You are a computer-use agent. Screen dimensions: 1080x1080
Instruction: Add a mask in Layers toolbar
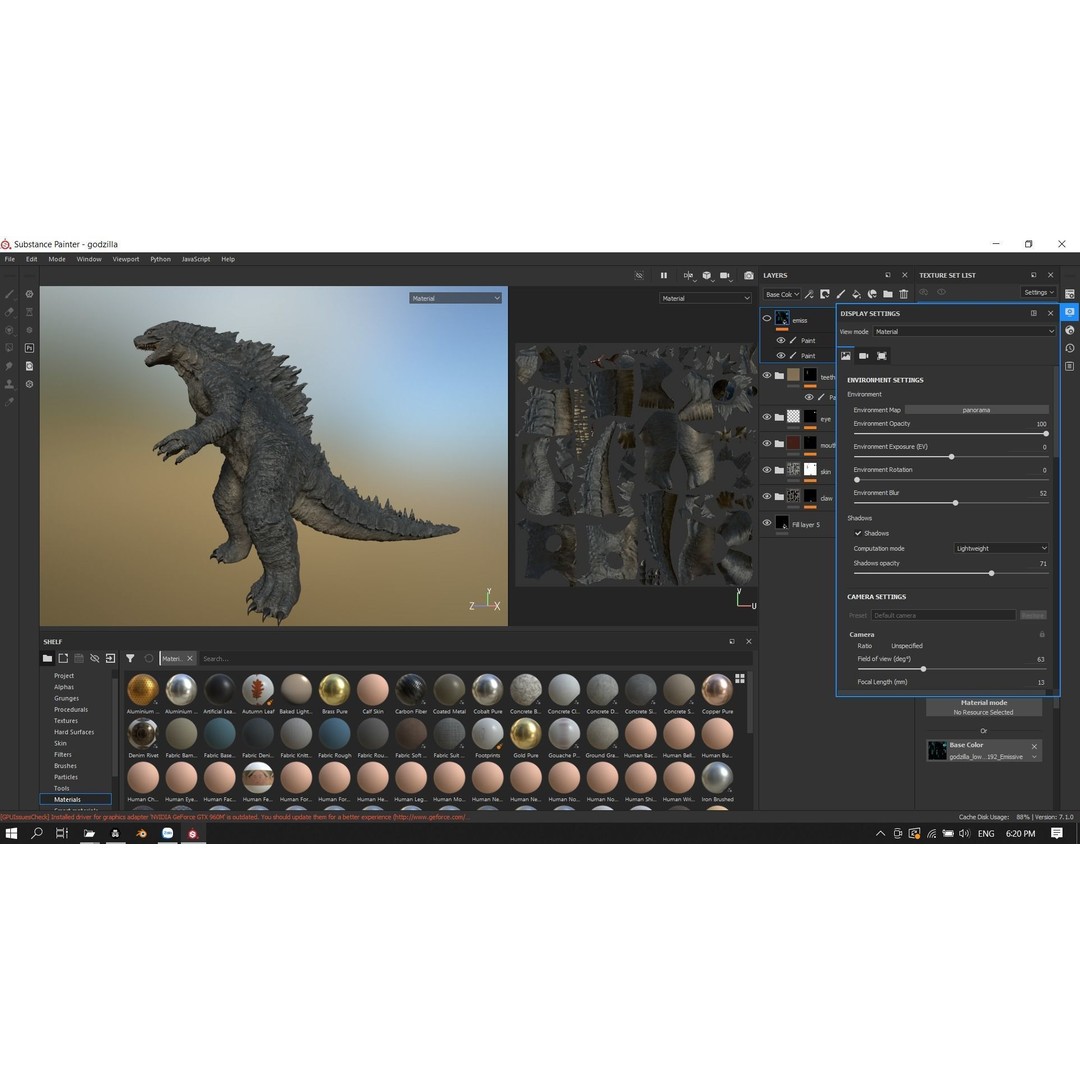(824, 294)
